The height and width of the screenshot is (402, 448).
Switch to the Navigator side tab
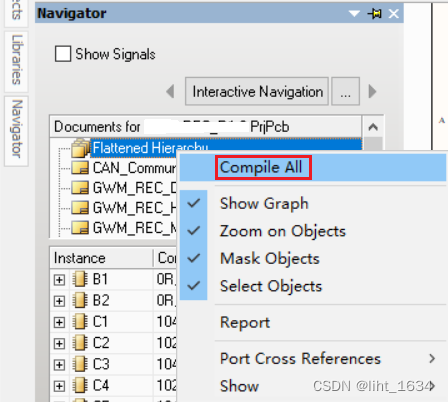point(16,131)
